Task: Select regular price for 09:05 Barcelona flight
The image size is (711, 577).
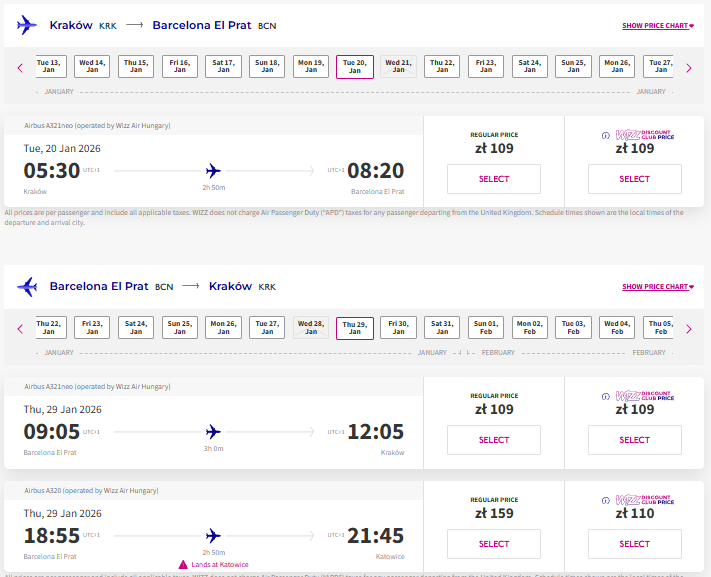Action: point(494,440)
